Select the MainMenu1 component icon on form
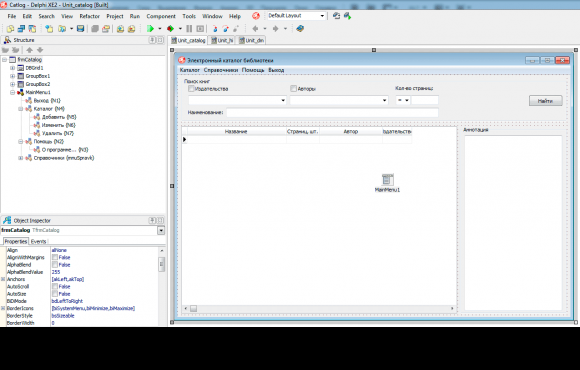Viewport: 580px width, 370px height. tap(387, 179)
